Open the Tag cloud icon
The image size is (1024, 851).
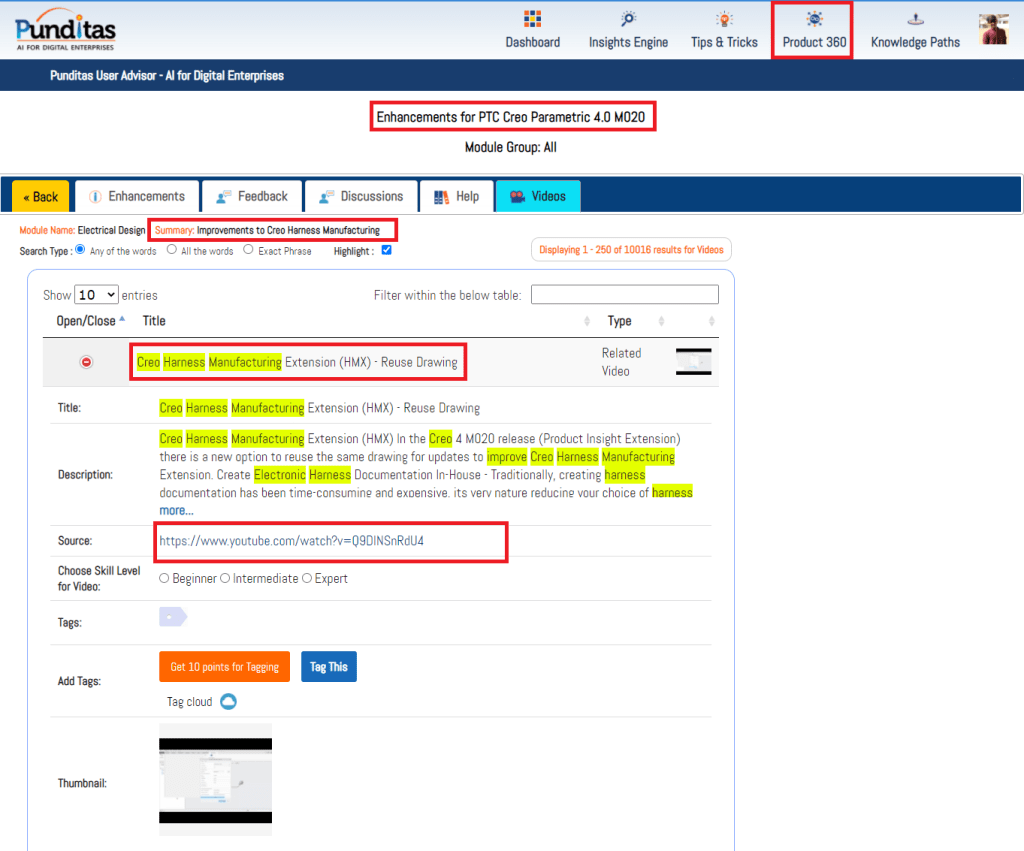tap(228, 702)
